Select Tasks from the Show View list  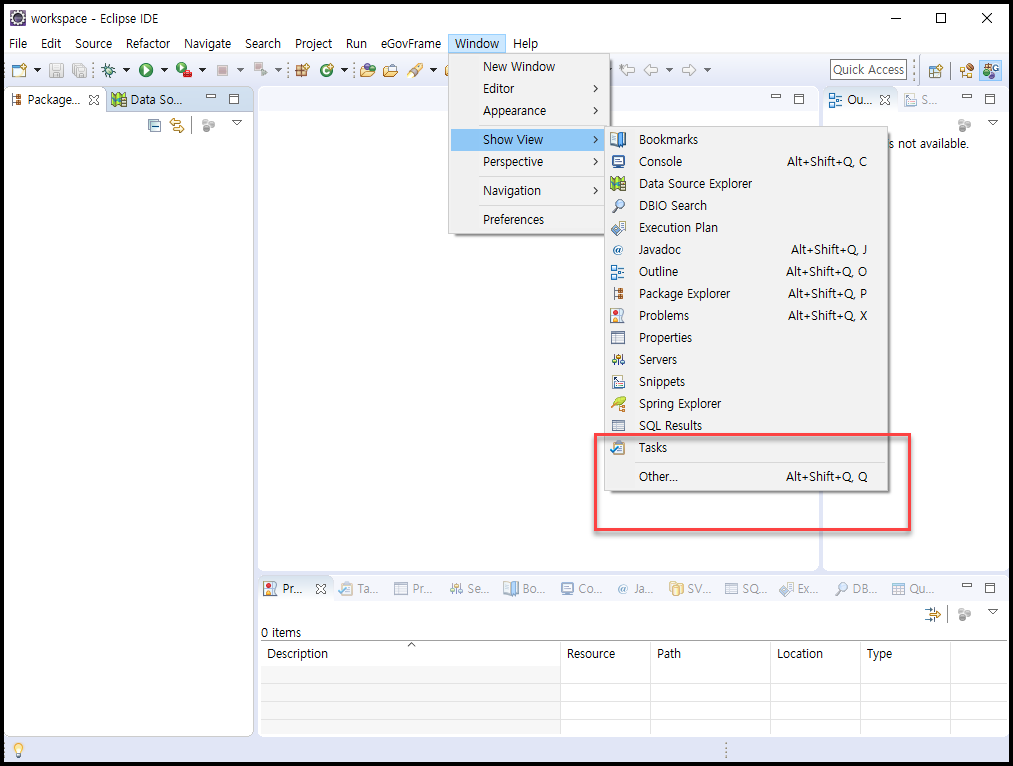click(x=746, y=448)
